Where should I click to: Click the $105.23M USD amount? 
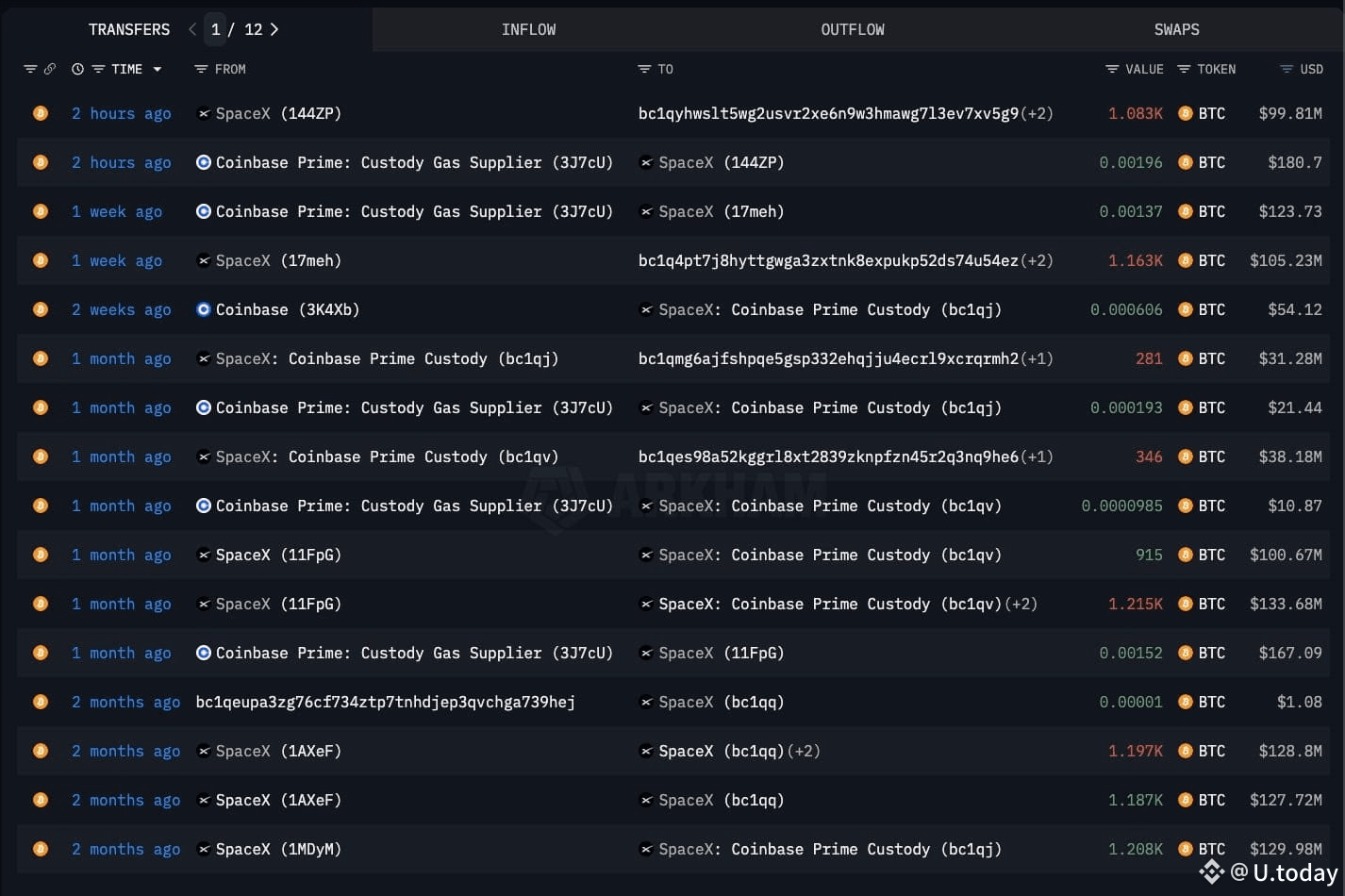(1286, 260)
